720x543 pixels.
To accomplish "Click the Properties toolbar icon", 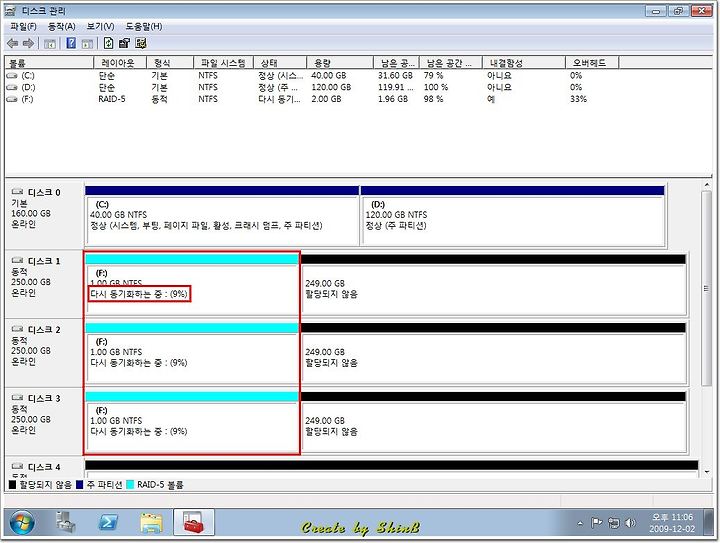I will point(124,43).
